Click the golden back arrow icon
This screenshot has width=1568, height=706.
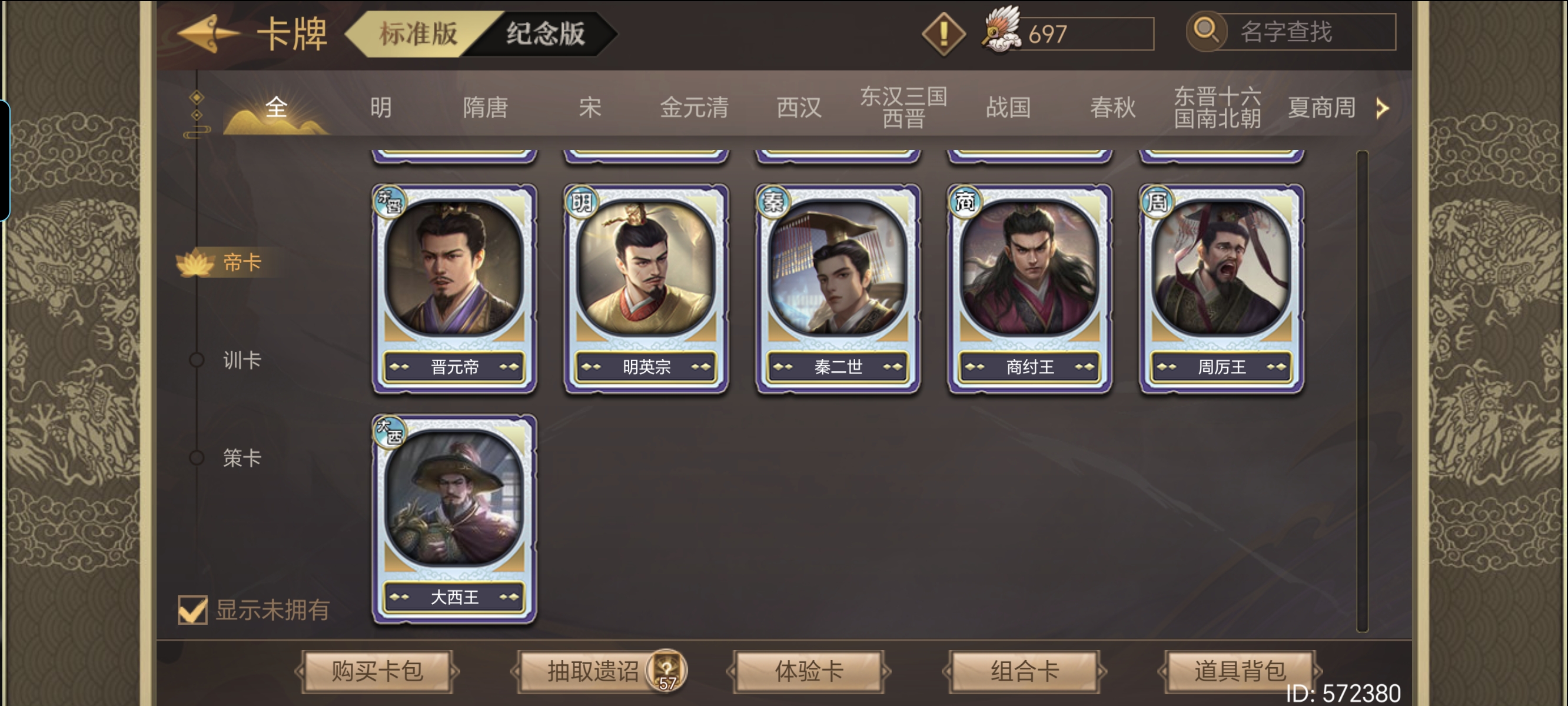pos(207,34)
